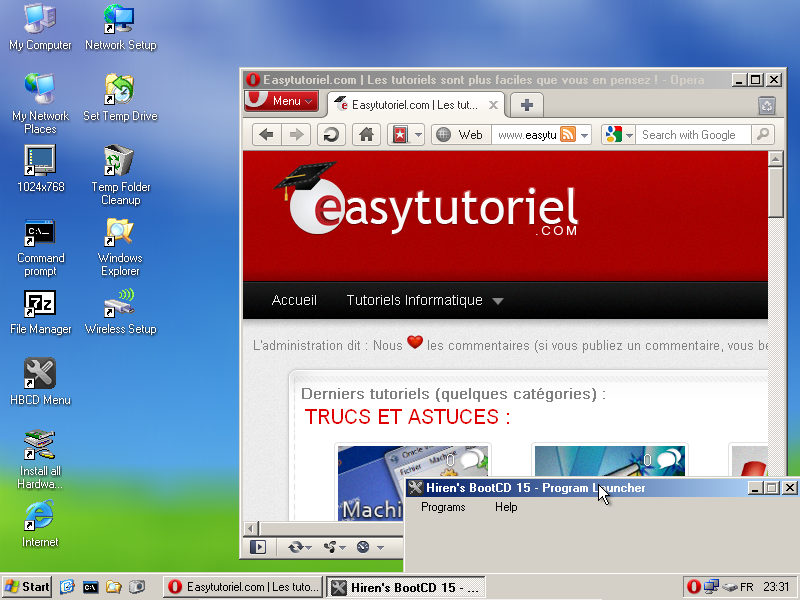Click Accueil navigation link
Viewport: 800px width, 600px height.
click(294, 300)
